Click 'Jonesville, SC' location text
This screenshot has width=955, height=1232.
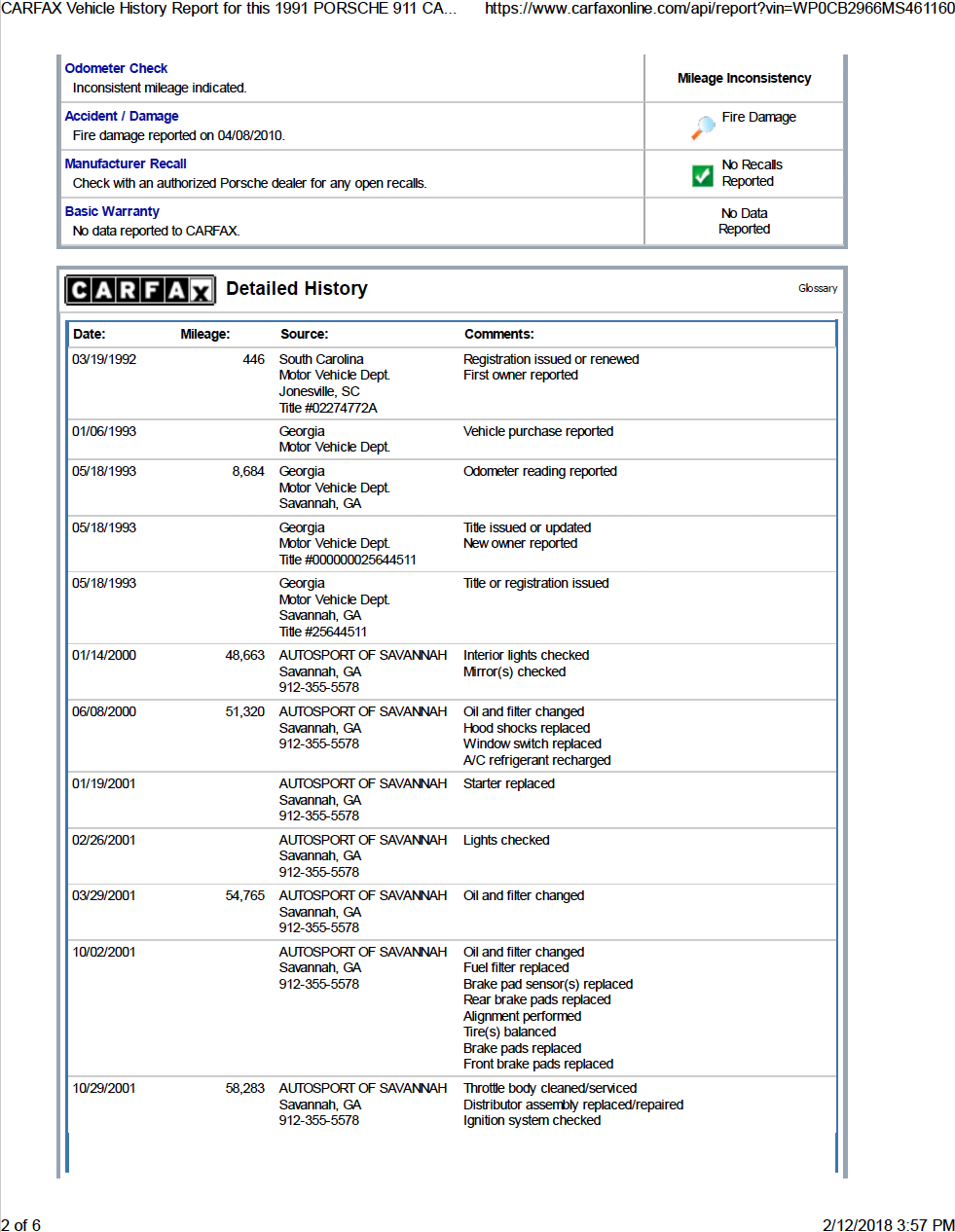[x=319, y=391]
